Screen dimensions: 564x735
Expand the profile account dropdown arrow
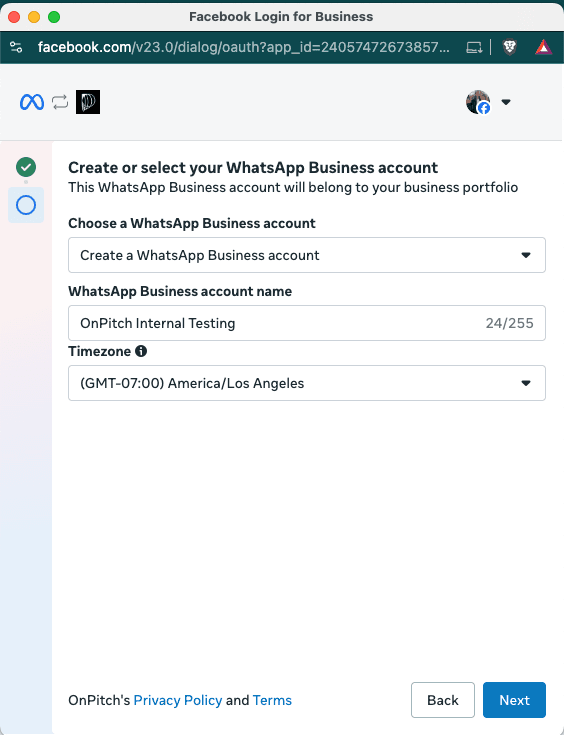point(506,102)
